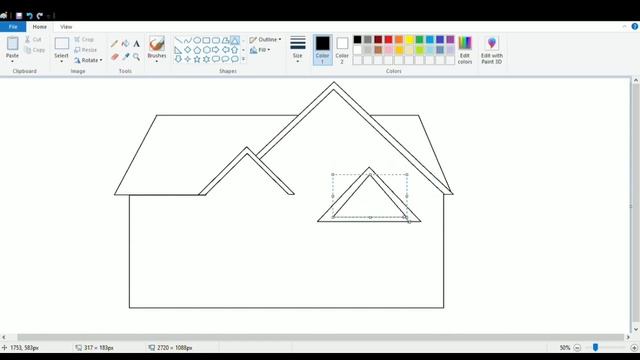
Task: Choose the yellow color swatch
Action: pos(409,40)
